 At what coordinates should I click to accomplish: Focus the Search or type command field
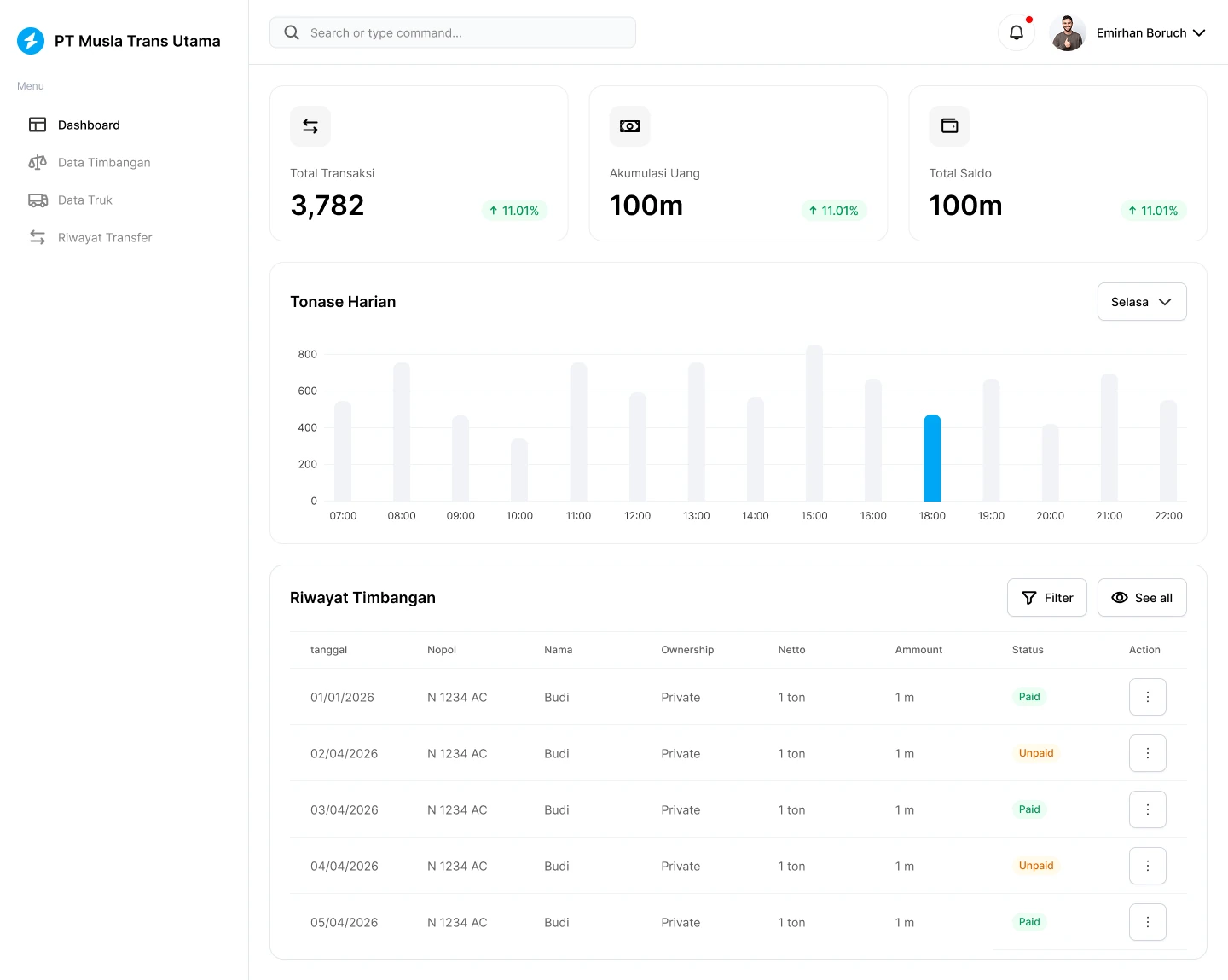pos(453,32)
